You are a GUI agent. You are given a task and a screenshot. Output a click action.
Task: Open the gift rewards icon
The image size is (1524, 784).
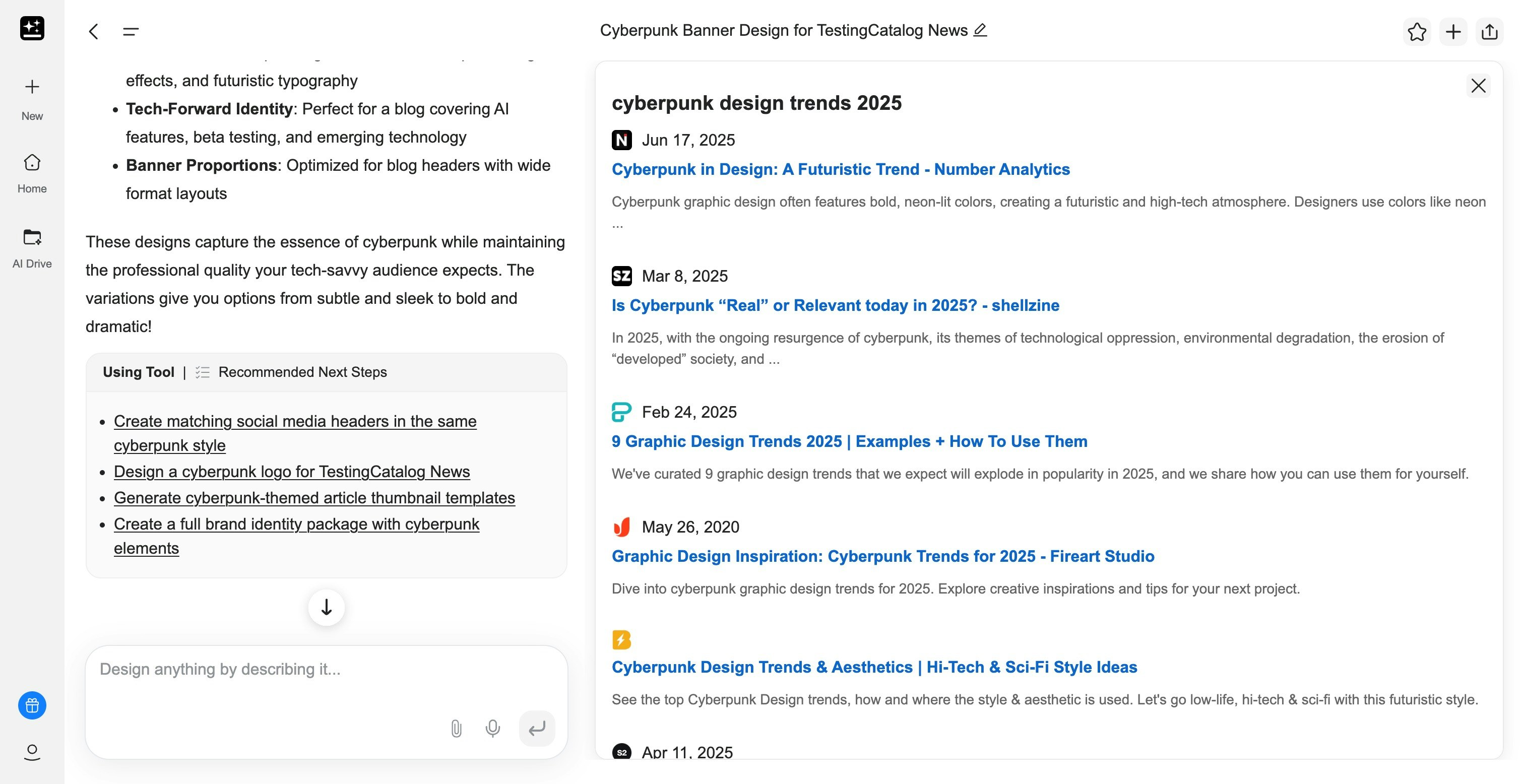click(x=32, y=705)
